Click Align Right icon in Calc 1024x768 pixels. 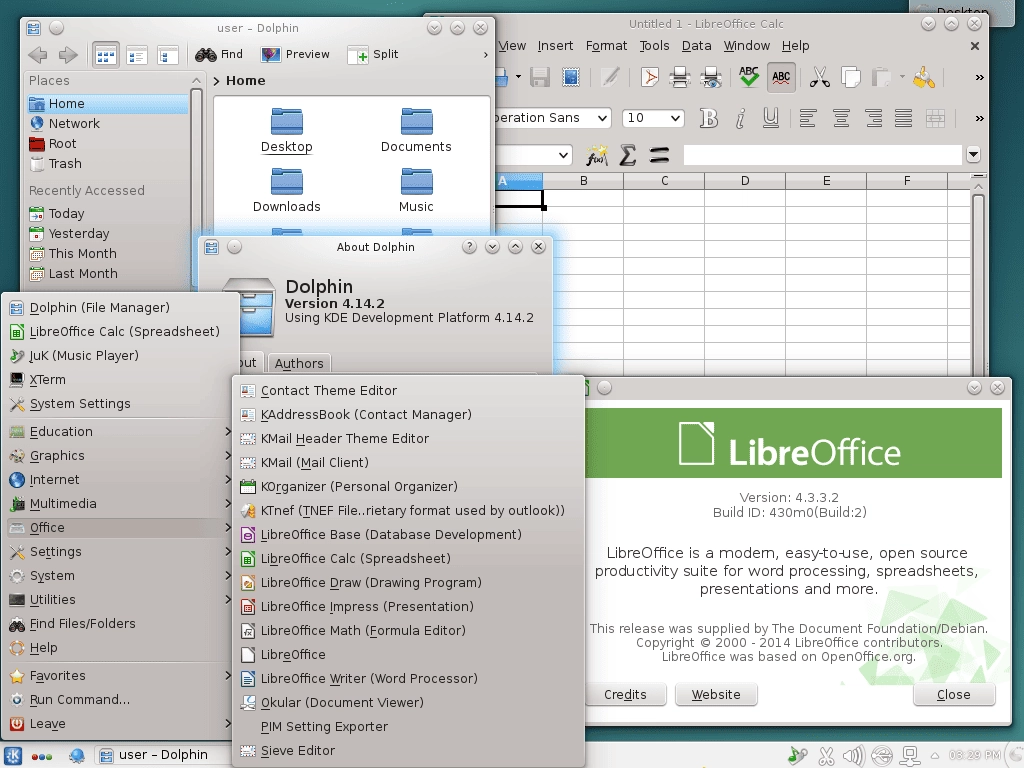(873, 119)
